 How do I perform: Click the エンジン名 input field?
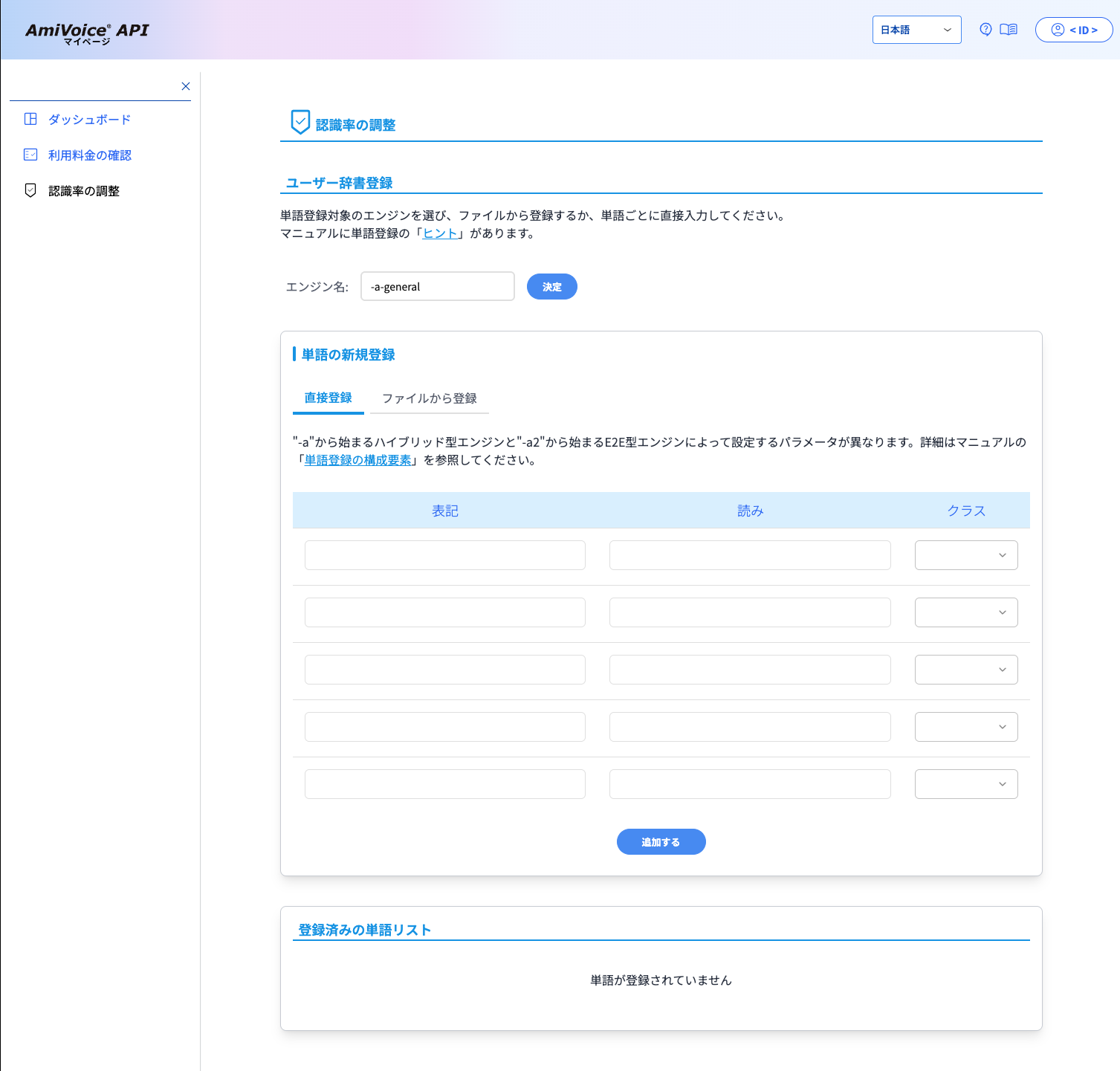pos(437,286)
